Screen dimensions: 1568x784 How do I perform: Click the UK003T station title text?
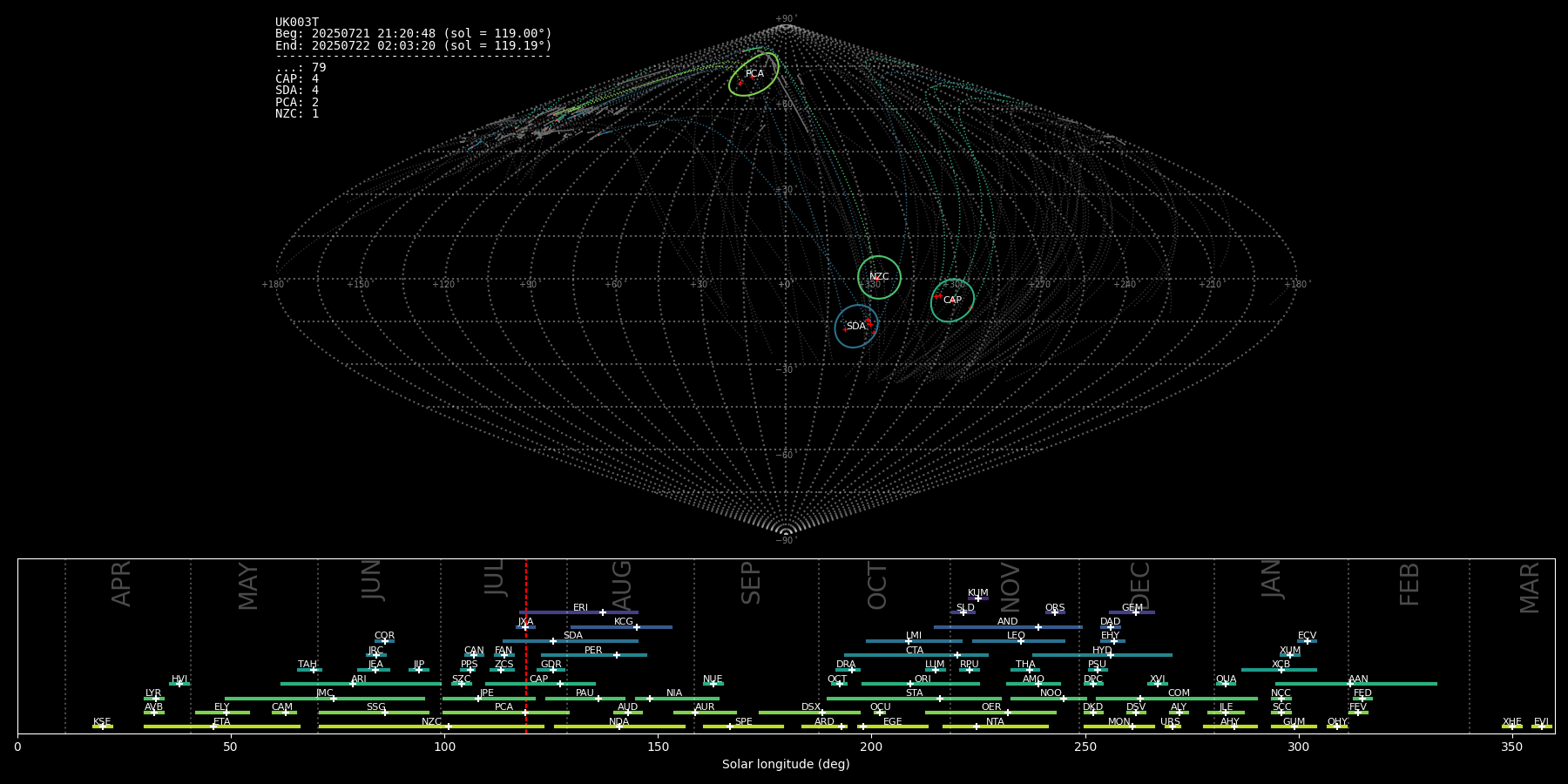297,23
